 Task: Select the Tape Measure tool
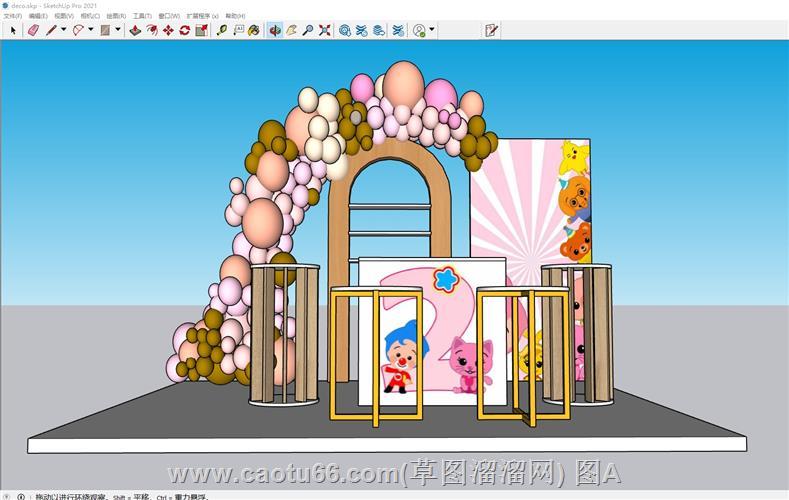pos(222,31)
